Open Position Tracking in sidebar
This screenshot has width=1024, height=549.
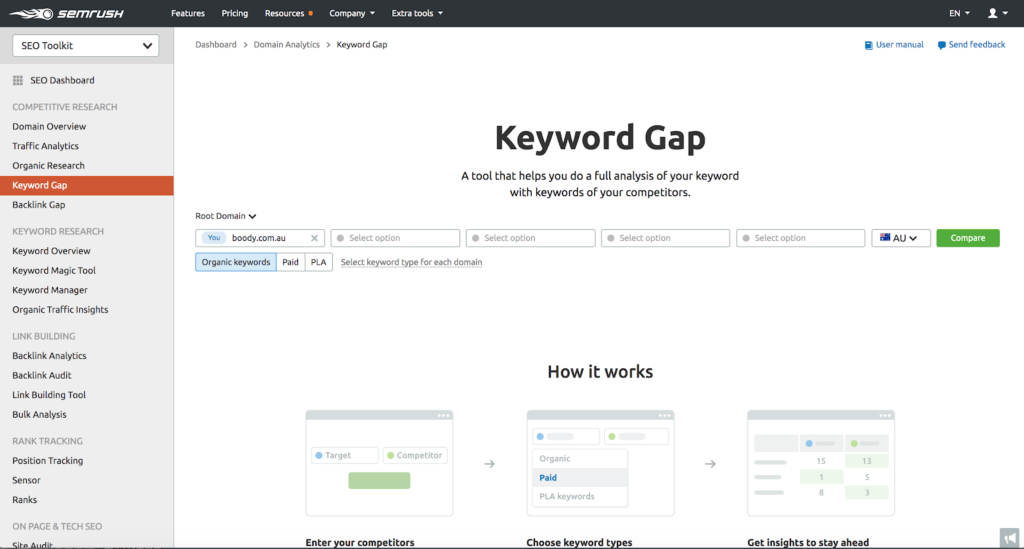pyautogui.click(x=48, y=460)
